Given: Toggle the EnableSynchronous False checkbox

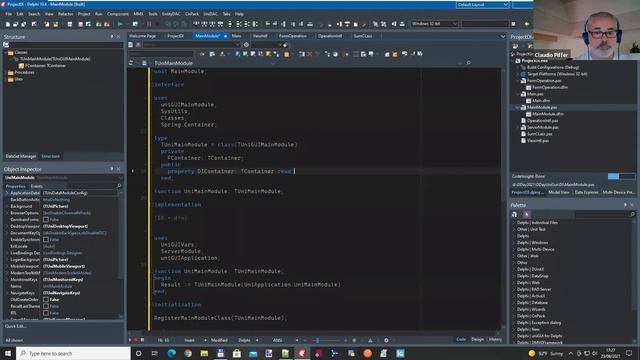Looking at the screenshot, I should 46,240.
